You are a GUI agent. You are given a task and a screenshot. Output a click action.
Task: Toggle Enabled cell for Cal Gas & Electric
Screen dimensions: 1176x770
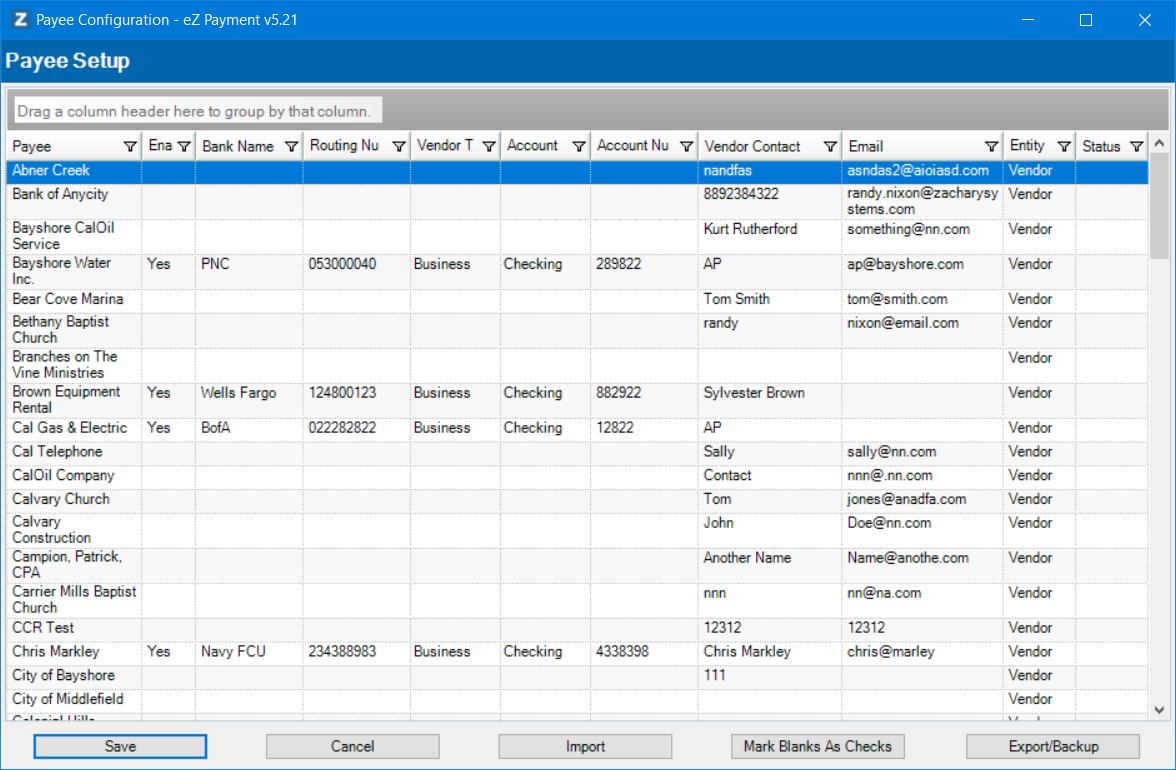[167, 428]
